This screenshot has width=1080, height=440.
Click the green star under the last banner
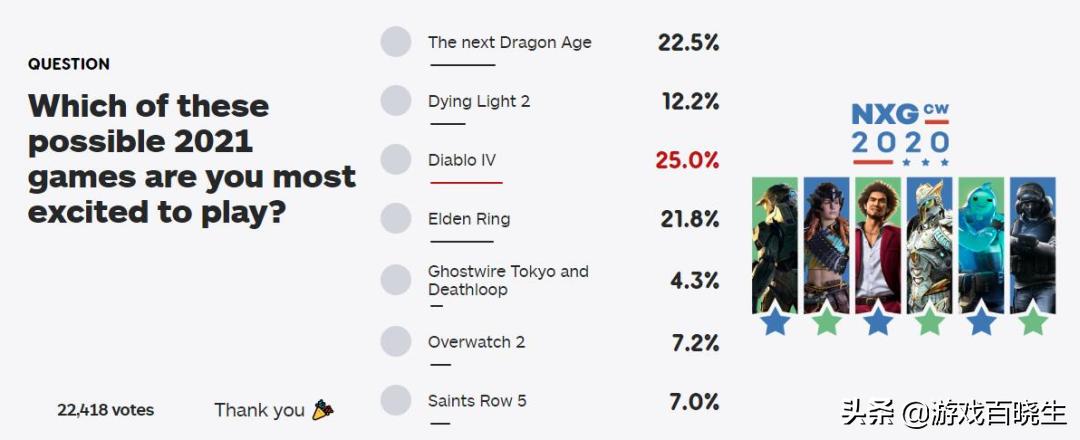pos(1033,322)
